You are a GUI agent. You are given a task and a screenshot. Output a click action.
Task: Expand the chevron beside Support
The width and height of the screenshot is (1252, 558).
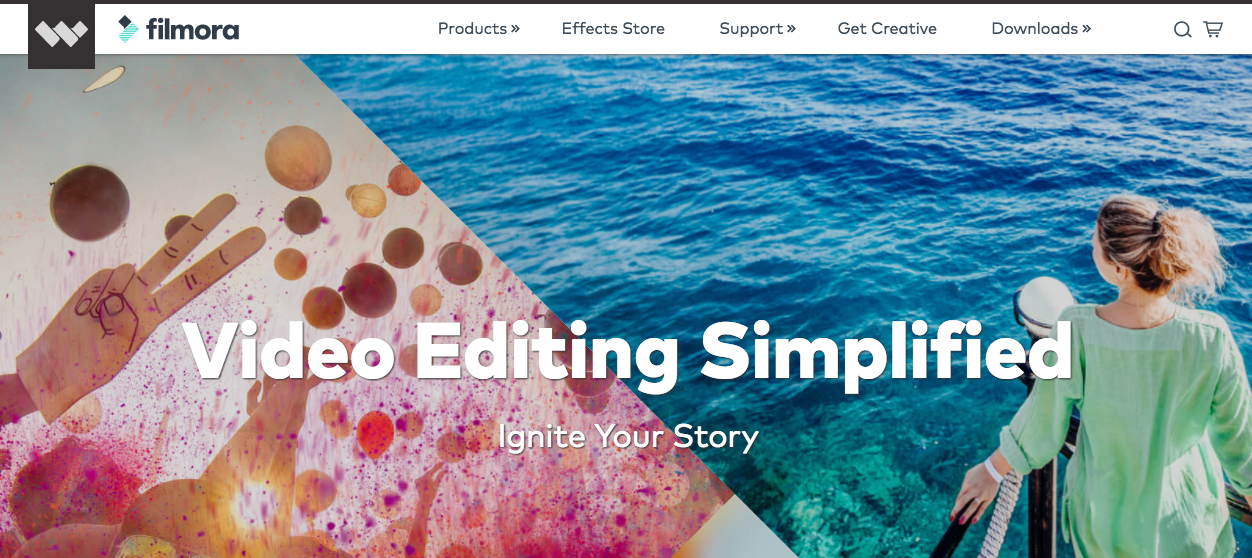tap(791, 28)
